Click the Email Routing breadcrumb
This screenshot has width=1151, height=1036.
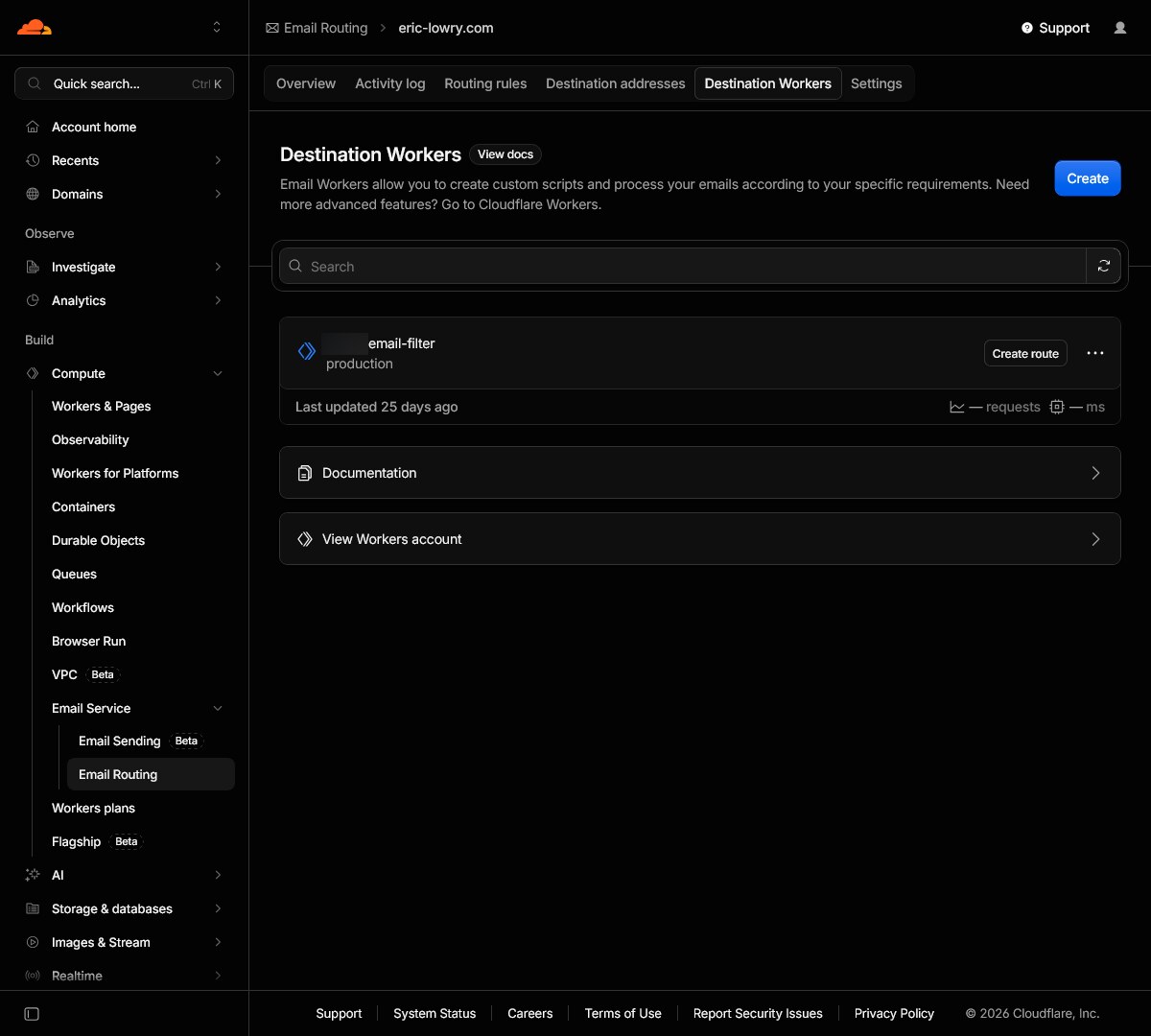(317, 28)
